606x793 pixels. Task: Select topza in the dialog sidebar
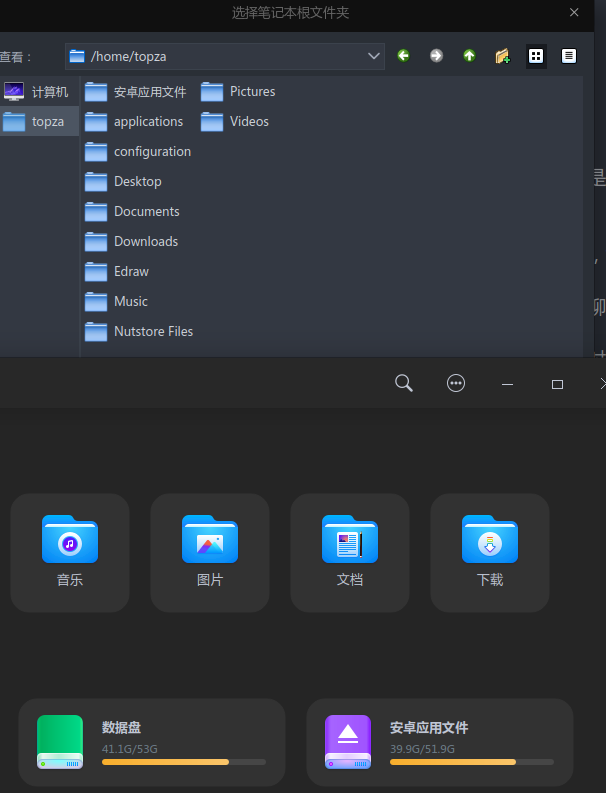(39, 121)
